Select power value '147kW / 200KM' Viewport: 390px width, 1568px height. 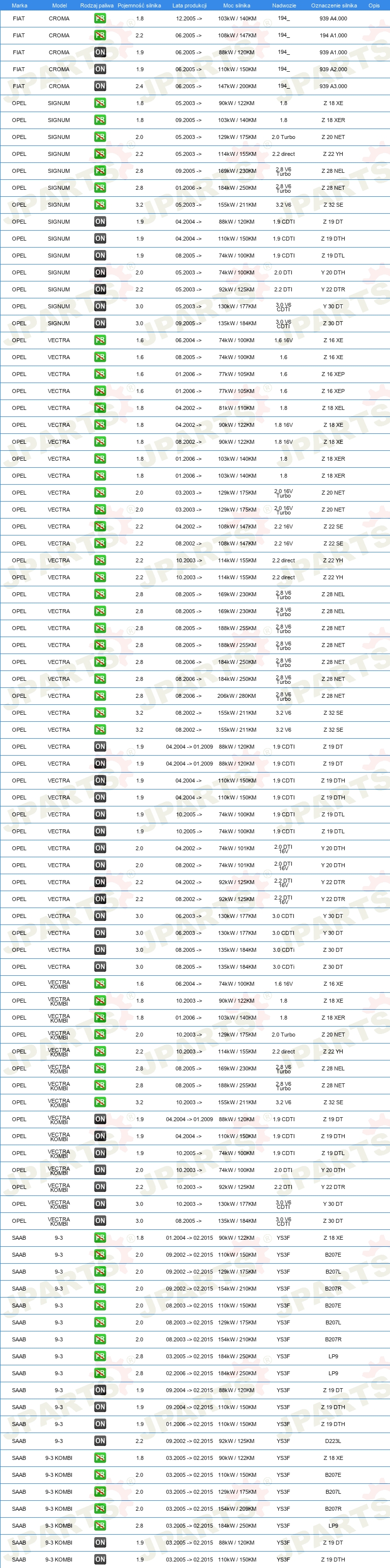click(x=237, y=87)
